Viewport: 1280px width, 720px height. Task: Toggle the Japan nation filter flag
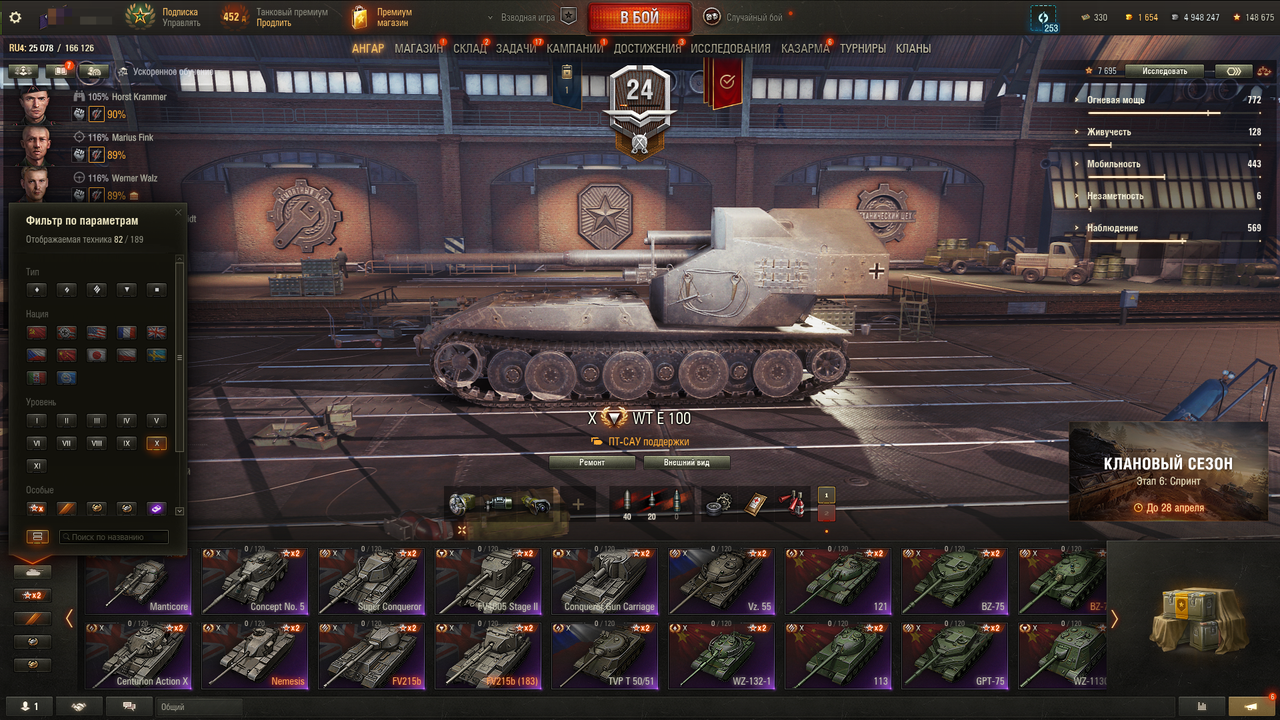tap(97, 354)
